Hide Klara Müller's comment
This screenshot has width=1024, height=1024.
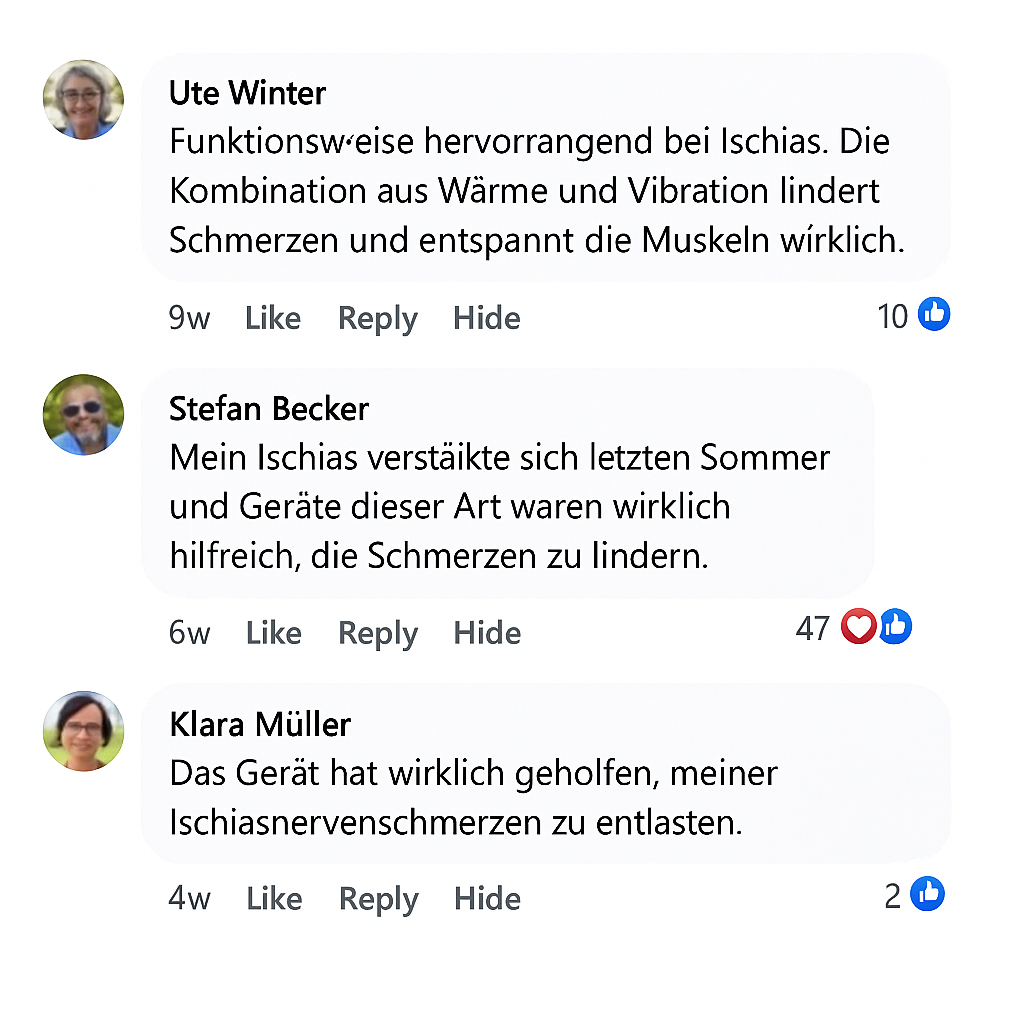tap(488, 899)
